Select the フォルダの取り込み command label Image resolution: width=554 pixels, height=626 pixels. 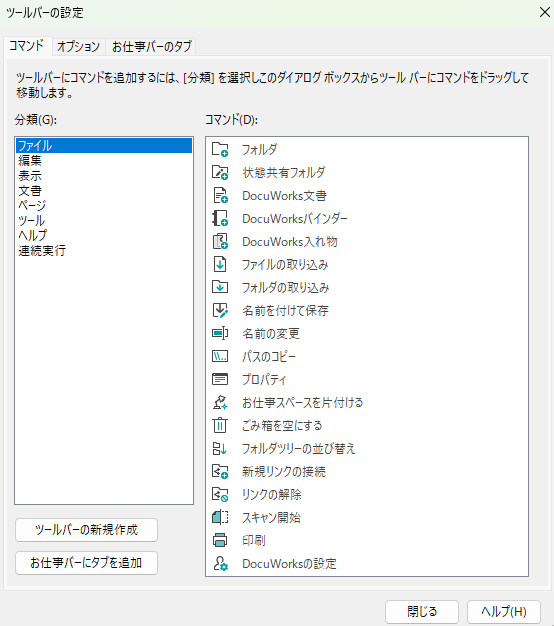pyautogui.click(x=286, y=288)
